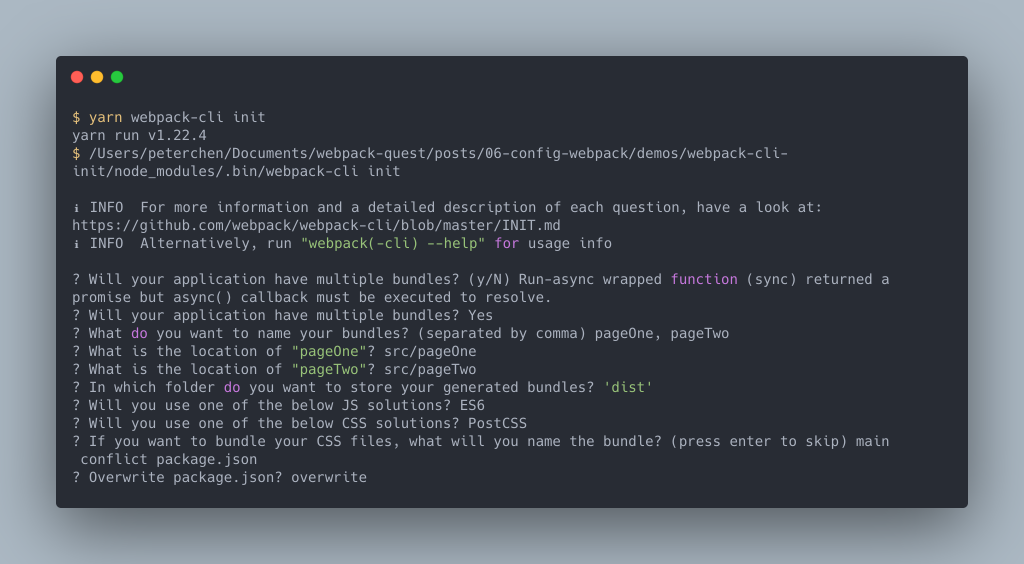
Task: Click the green 'dist' folder value
Action: point(628,387)
